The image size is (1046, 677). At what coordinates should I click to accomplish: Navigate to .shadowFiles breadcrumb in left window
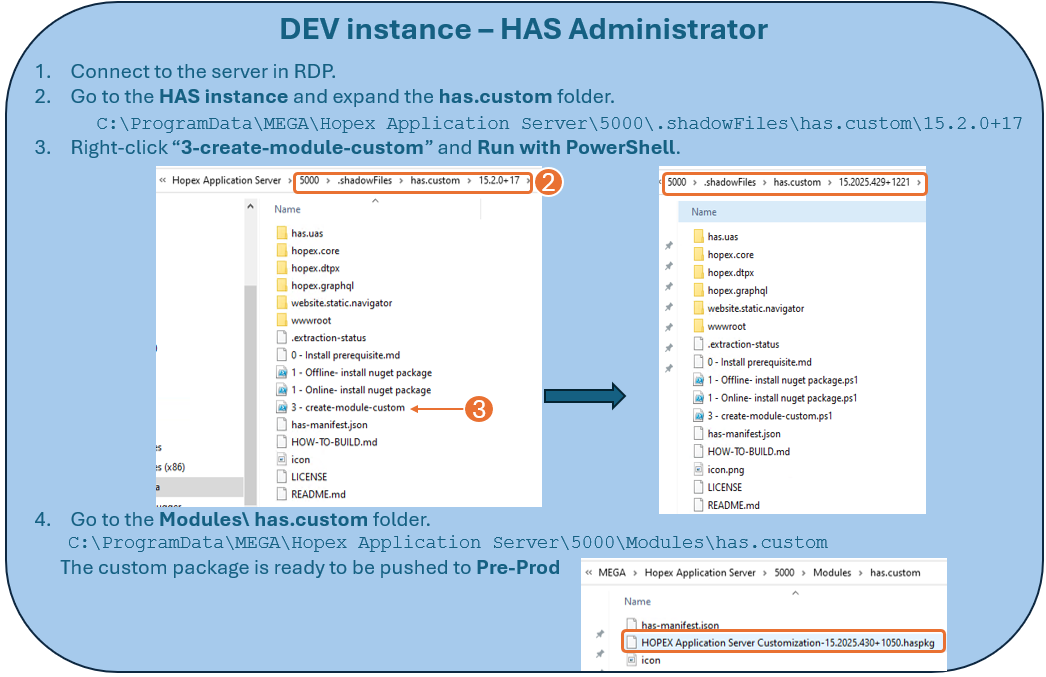click(363, 181)
